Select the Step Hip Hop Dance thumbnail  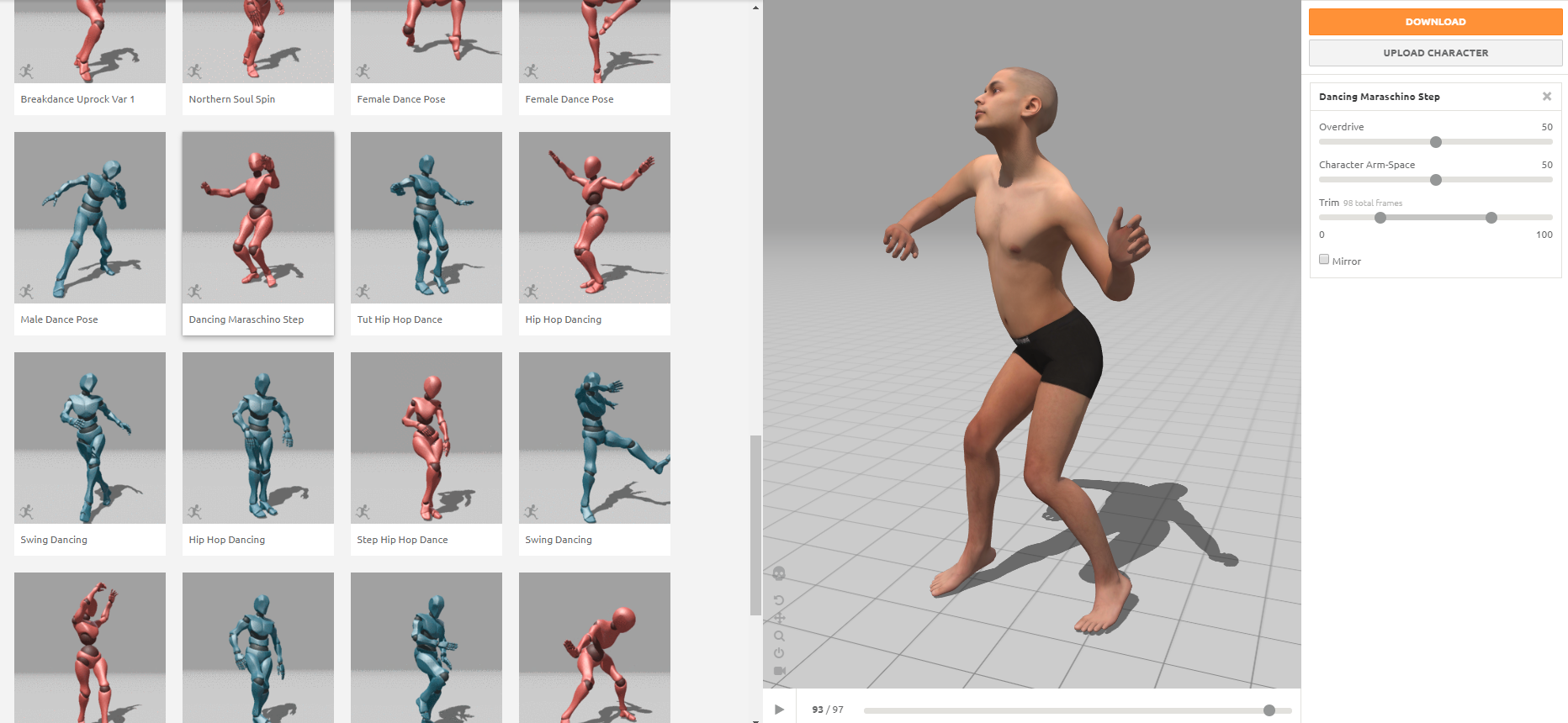[x=426, y=438]
